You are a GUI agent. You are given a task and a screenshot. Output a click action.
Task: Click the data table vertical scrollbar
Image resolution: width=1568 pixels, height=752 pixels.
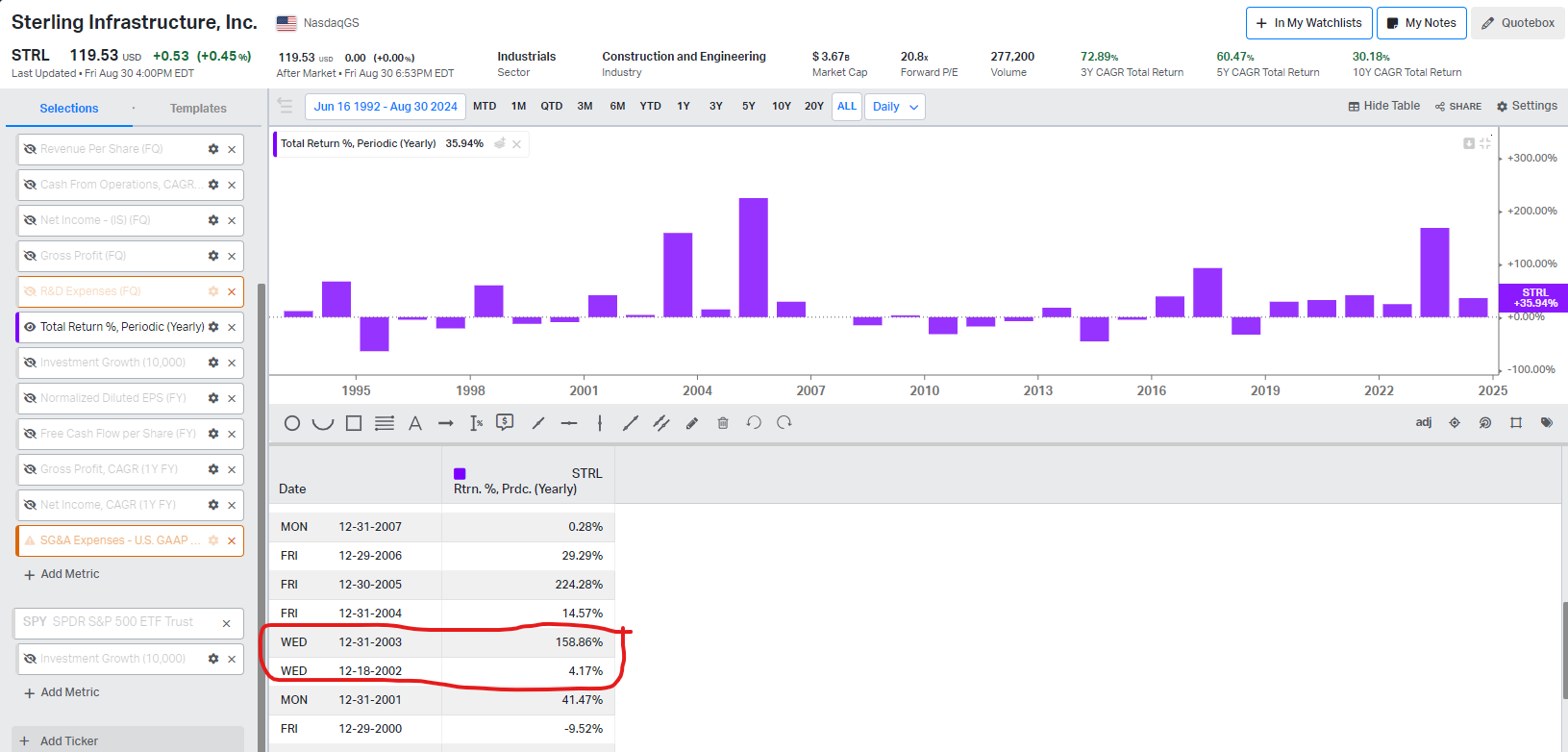click(1565, 649)
